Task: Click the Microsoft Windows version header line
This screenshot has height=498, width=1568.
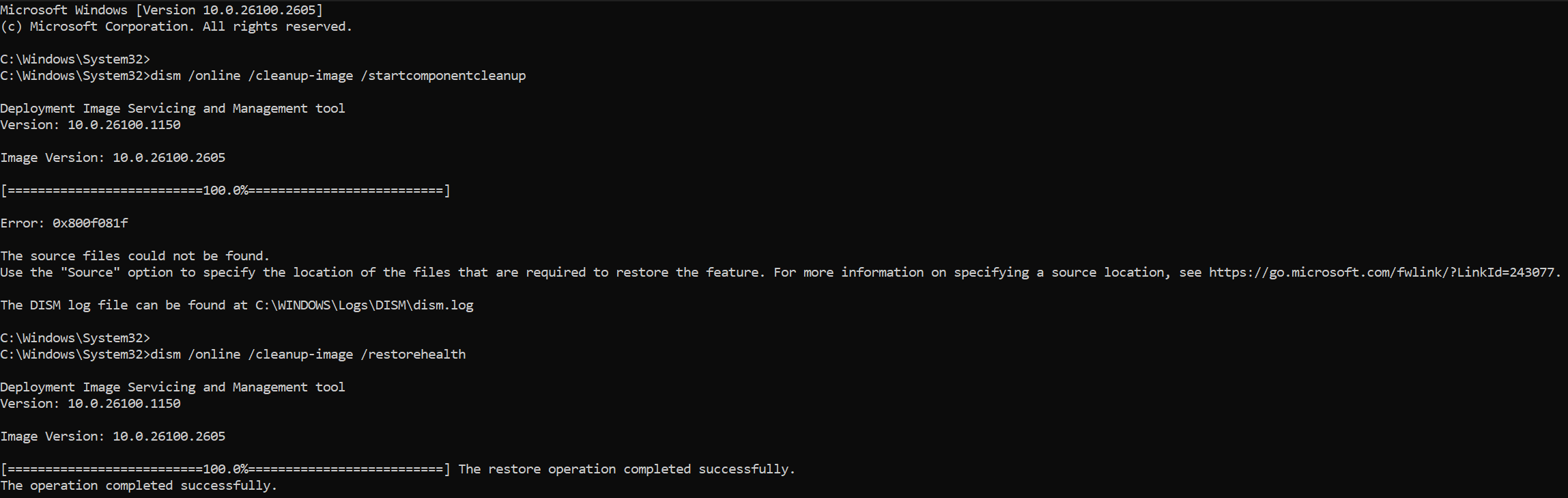Action: (162, 10)
